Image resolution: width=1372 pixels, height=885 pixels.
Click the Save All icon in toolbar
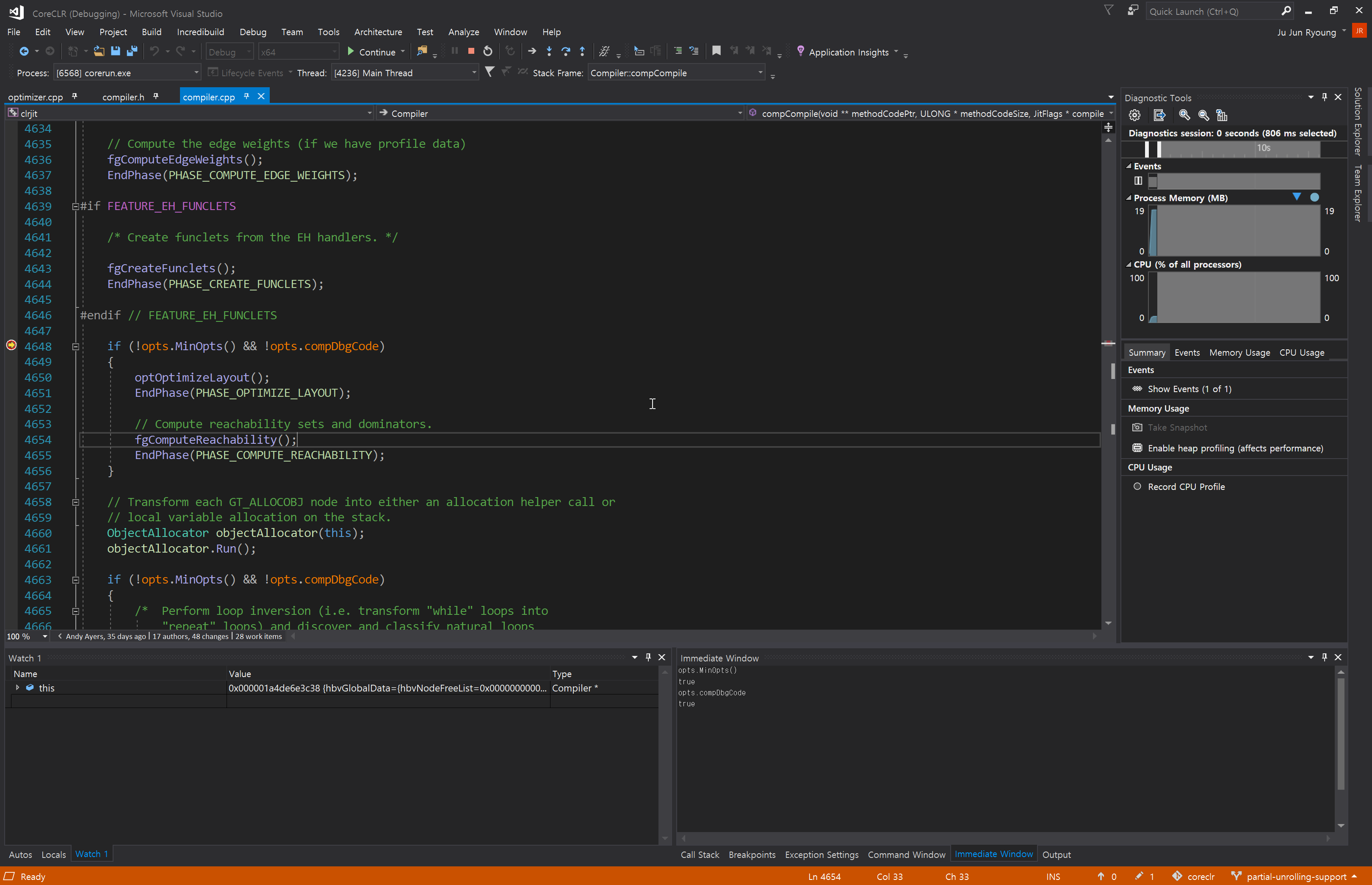pos(132,52)
